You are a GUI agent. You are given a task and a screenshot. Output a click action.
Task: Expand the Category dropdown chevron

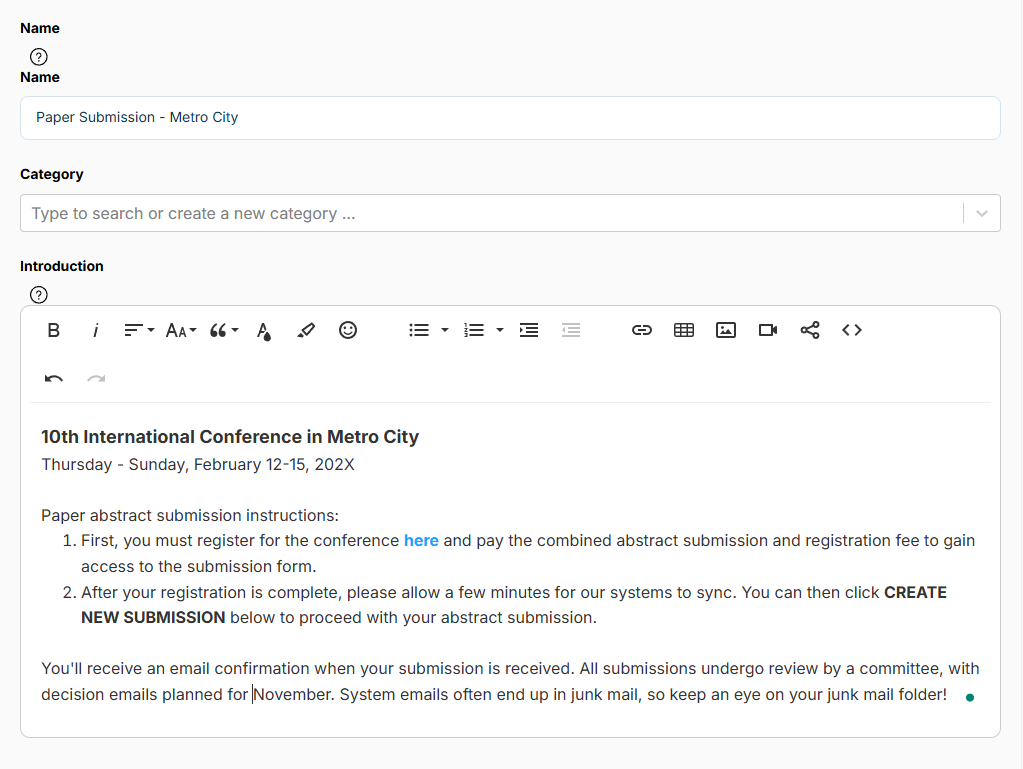click(982, 213)
